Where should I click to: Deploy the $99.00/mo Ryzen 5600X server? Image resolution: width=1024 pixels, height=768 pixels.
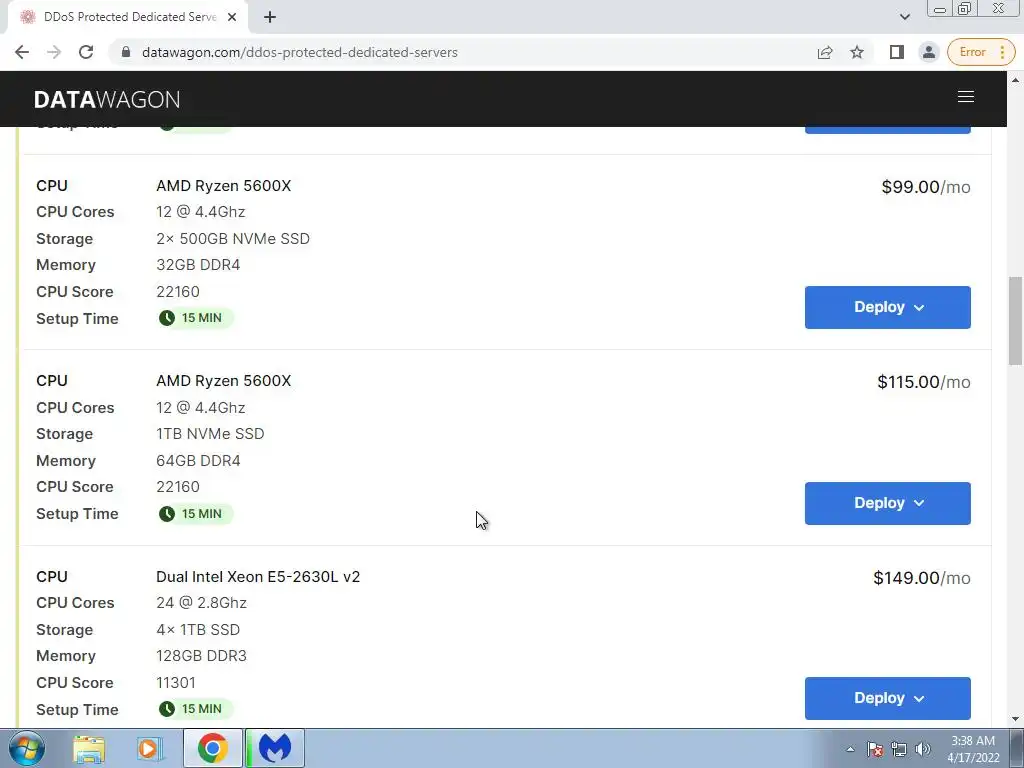tap(888, 308)
